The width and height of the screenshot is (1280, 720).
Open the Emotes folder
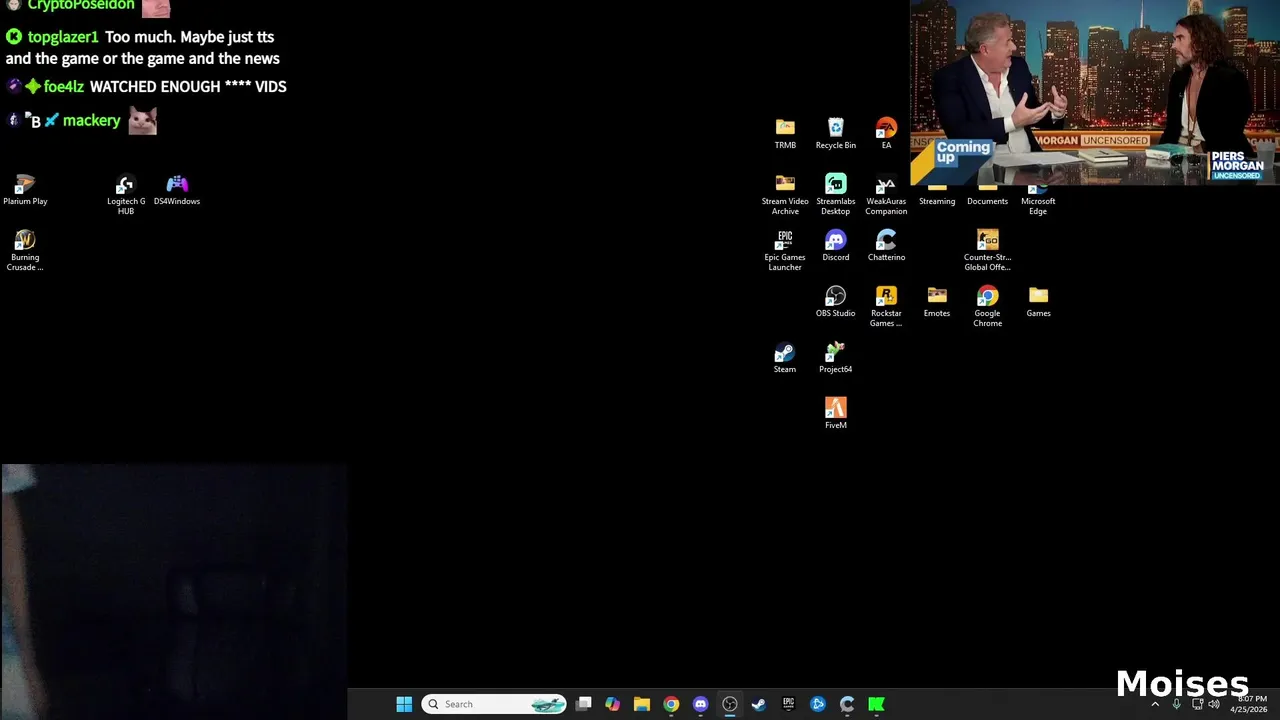(937, 301)
